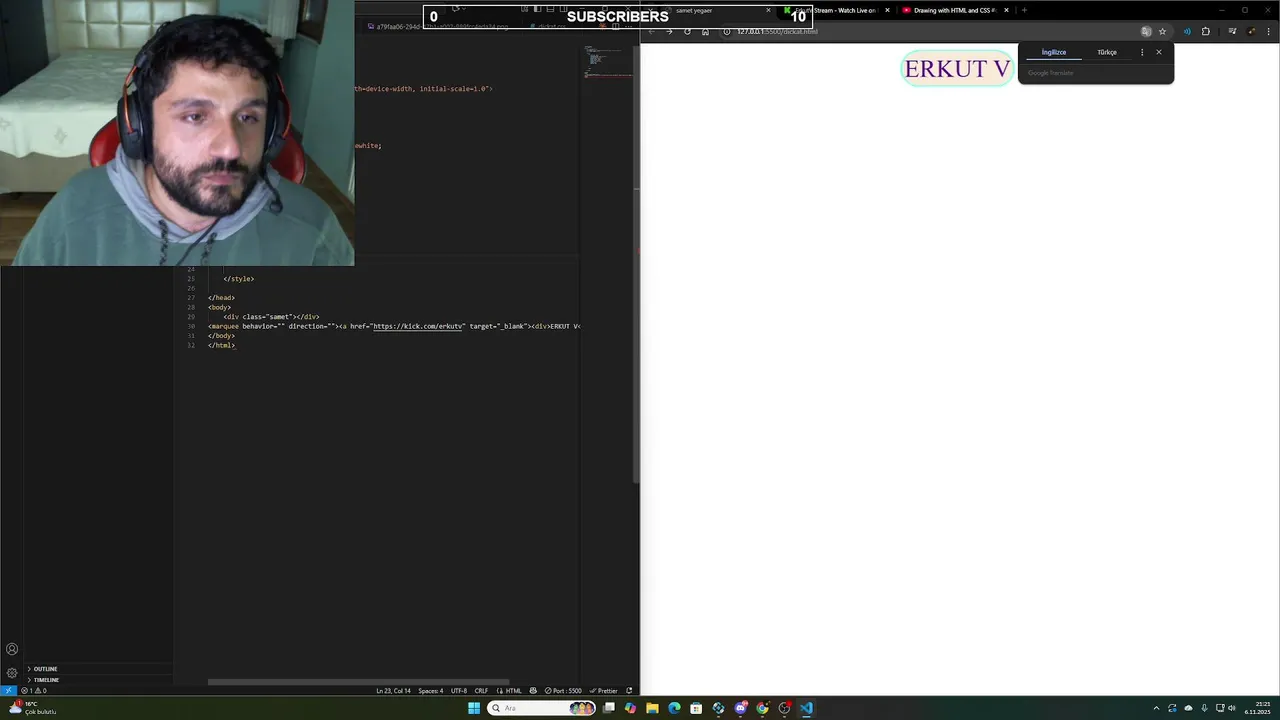The width and height of the screenshot is (1280, 720).
Task: Click the Copilot status icon in status bar
Action: 533,690
